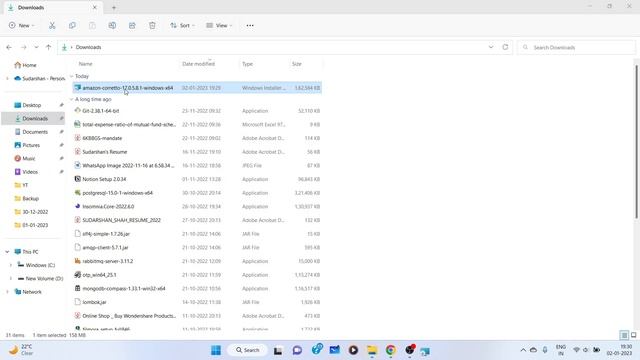Open recent locations dropdown arrow
Viewport: 640px width, 360px height.
[x=36, y=47]
